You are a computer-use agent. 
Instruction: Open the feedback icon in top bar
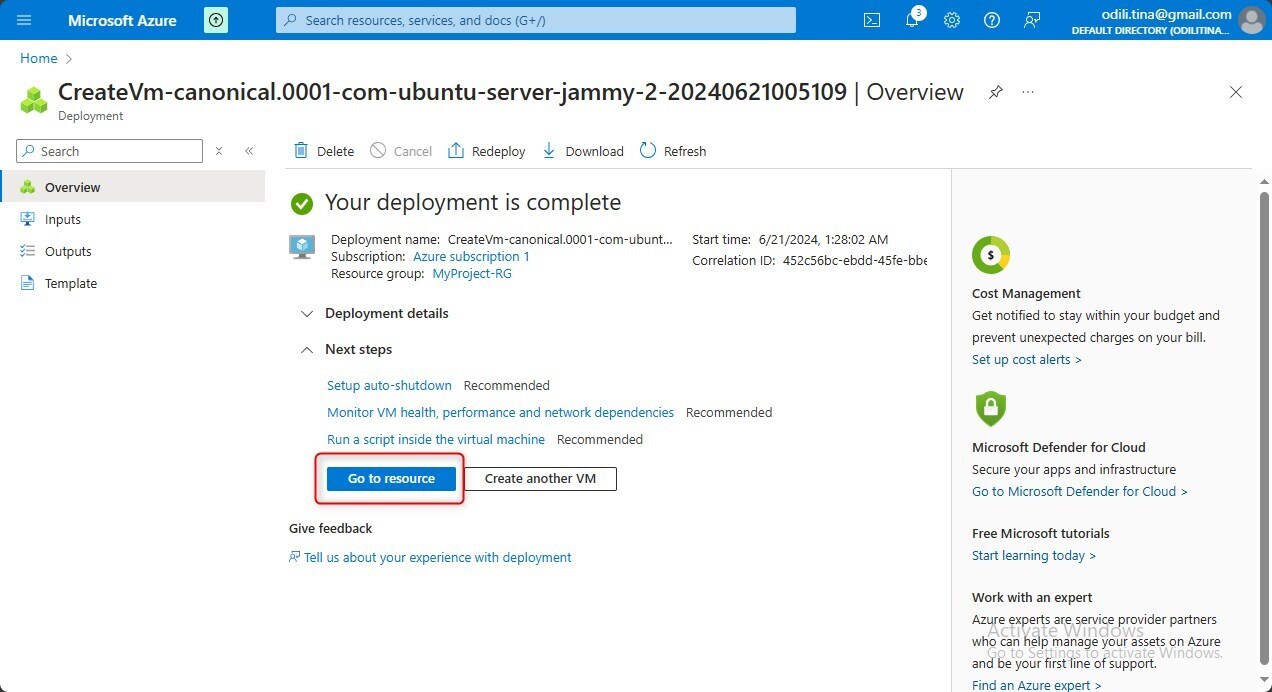tap(1033, 20)
